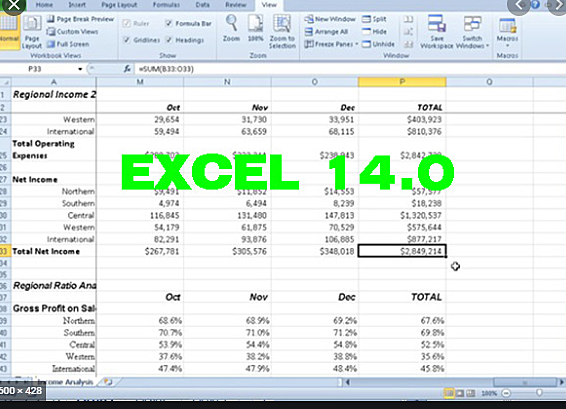
Task: Click Zoom to Selection
Action: (282, 32)
